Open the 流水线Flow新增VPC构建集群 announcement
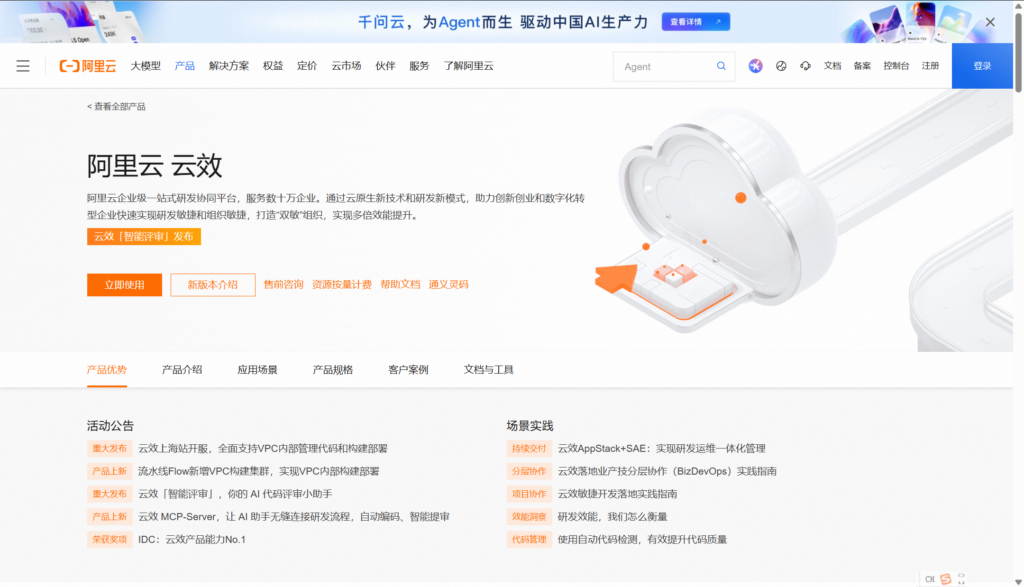The width and height of the screenshot is (1024, 587). [x=259, y=471]
